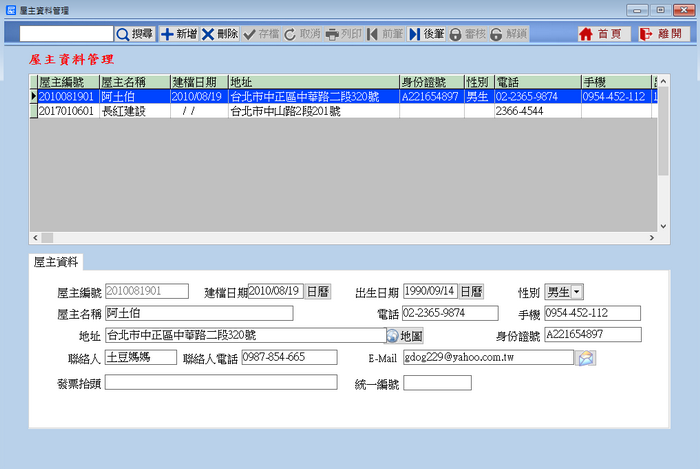Click the 電話 column header
The height and width of the screenshot is (469, 700).
coord(538,82)
